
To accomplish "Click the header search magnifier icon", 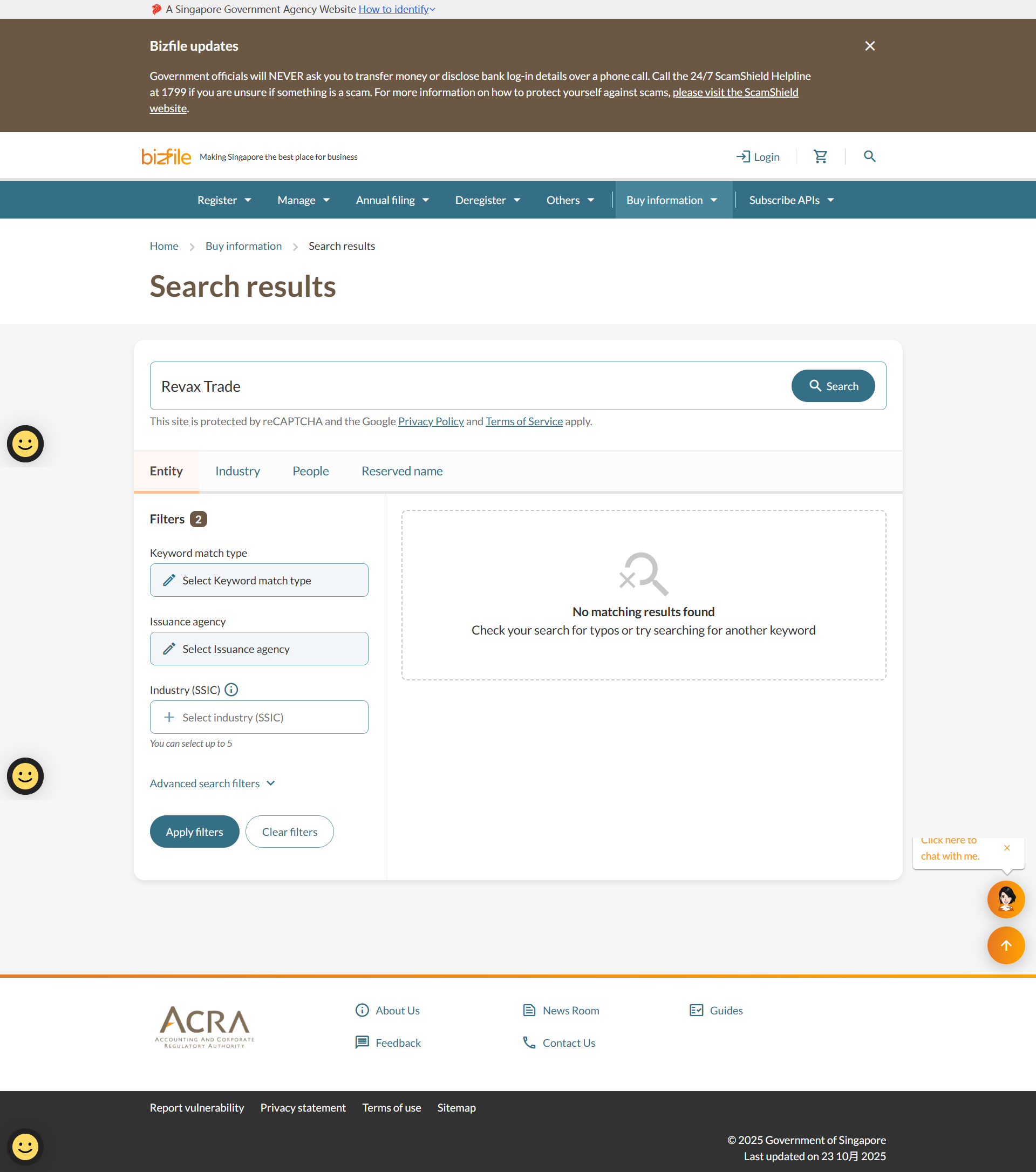I will (870, 156).
